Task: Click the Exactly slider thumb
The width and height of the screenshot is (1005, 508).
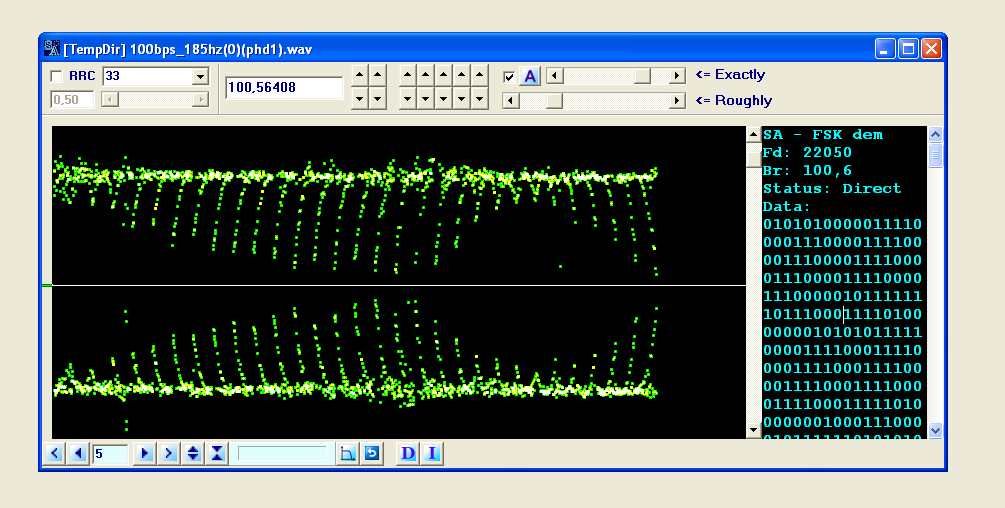Action: [642, 76]
